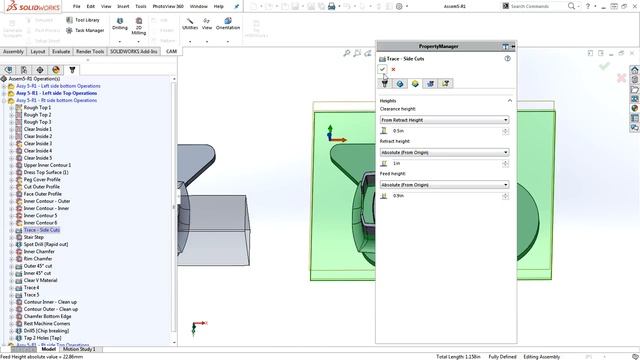Expand the Orientation dropdown arrow
The width and height of the screenshot is (640, 360).
228,41
